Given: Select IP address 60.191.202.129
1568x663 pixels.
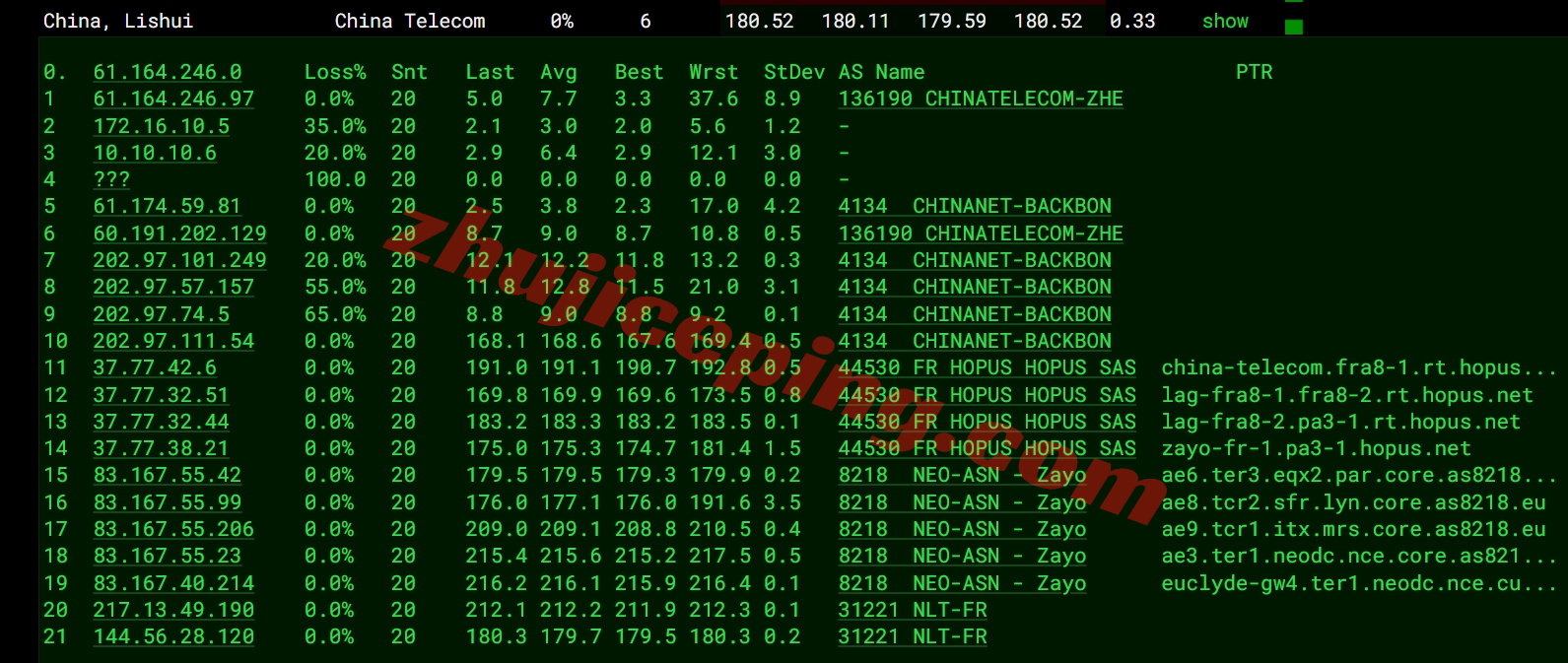Looking at the screenshot, I should [179, 234].
